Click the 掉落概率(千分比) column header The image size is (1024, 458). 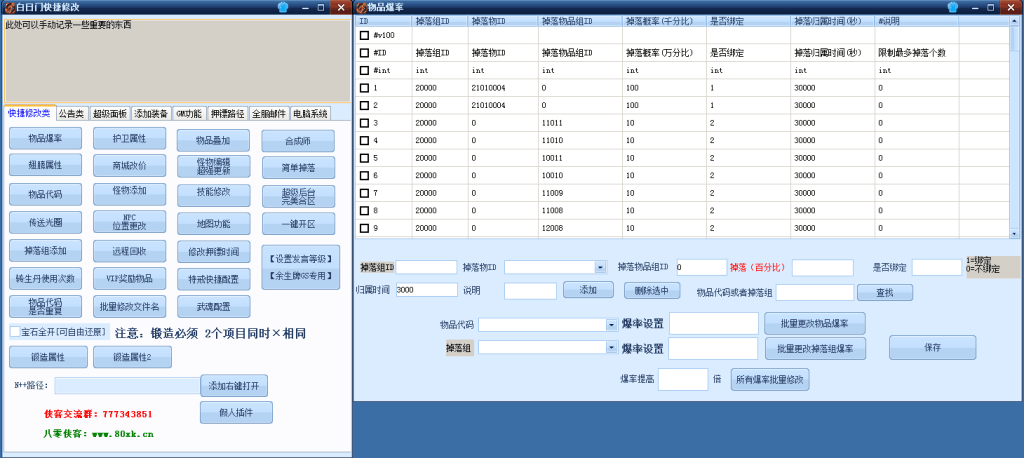coord(664,21)
